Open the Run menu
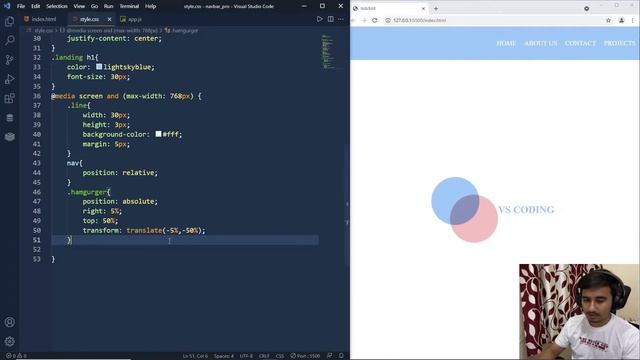 108,6
